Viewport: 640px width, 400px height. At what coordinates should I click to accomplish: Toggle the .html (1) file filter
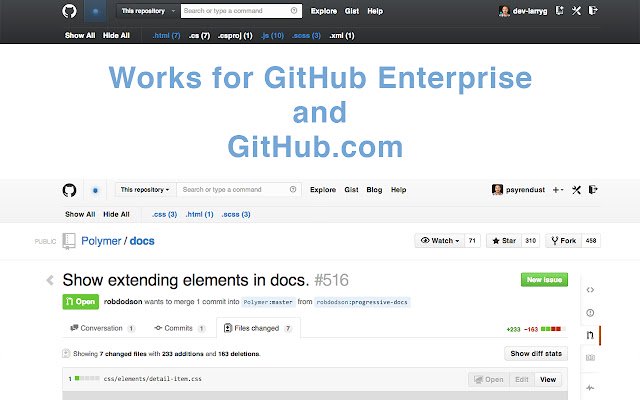click(x=200, y=214)
